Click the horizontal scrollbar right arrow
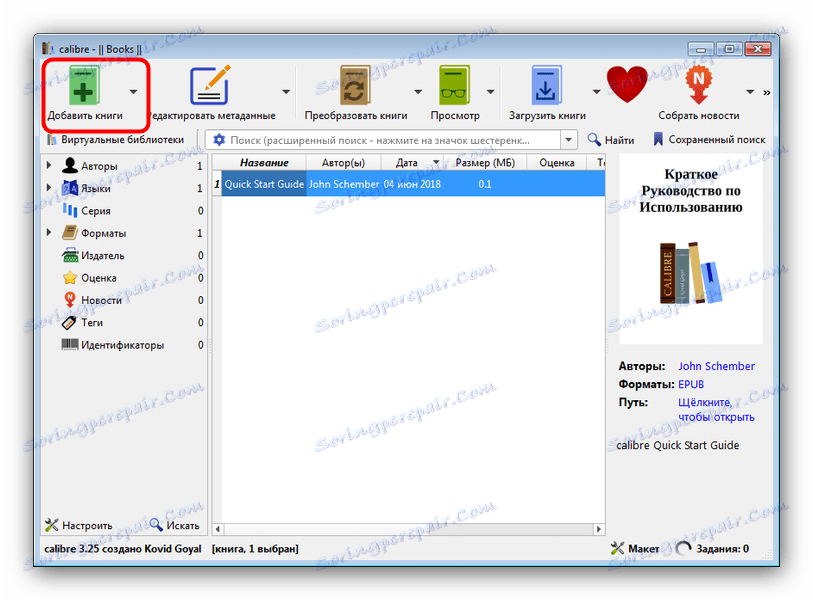The image size is (813, 600). [x=599, y=529]
